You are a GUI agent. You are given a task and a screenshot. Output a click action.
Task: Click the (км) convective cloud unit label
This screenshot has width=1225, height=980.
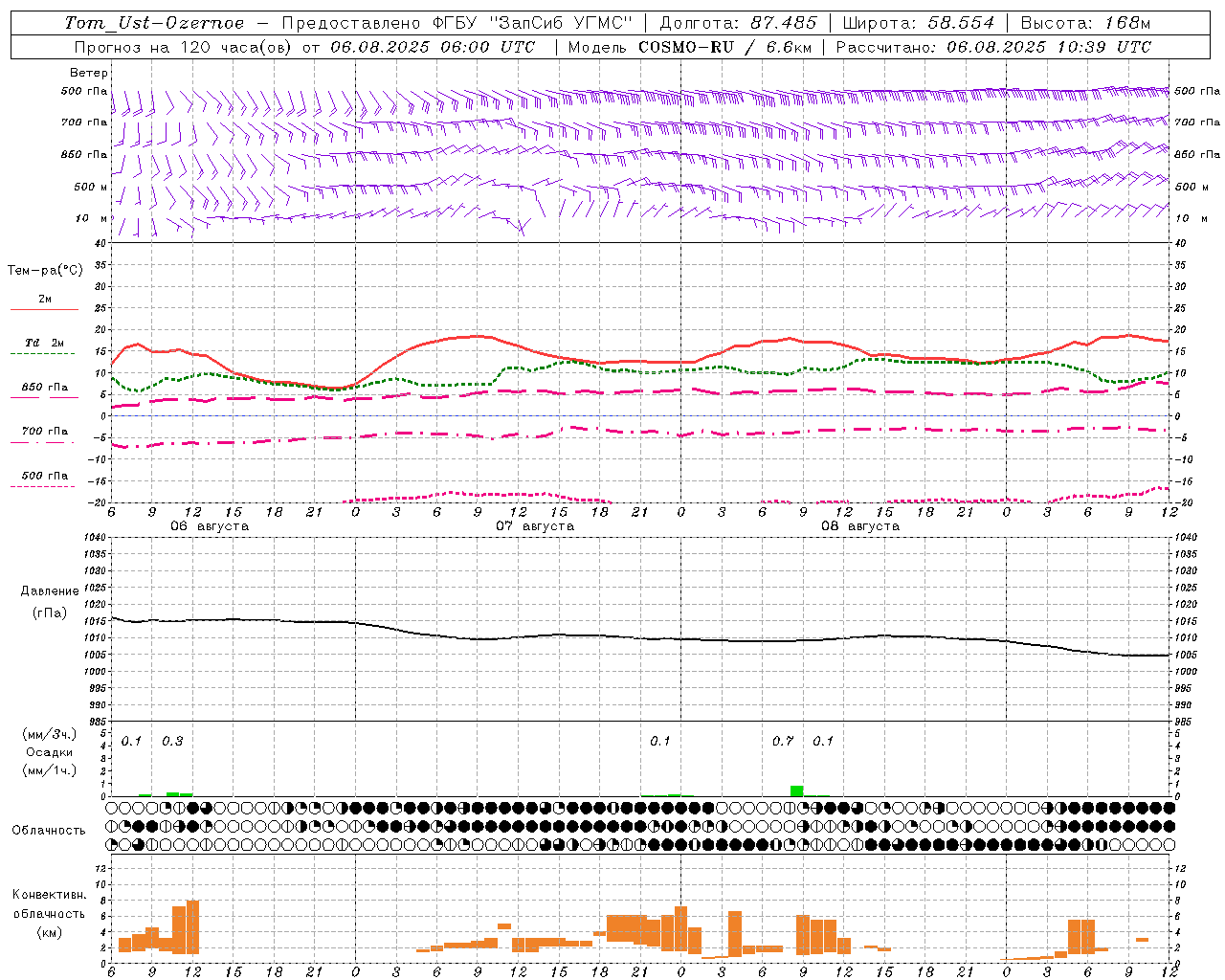[49, 931]
